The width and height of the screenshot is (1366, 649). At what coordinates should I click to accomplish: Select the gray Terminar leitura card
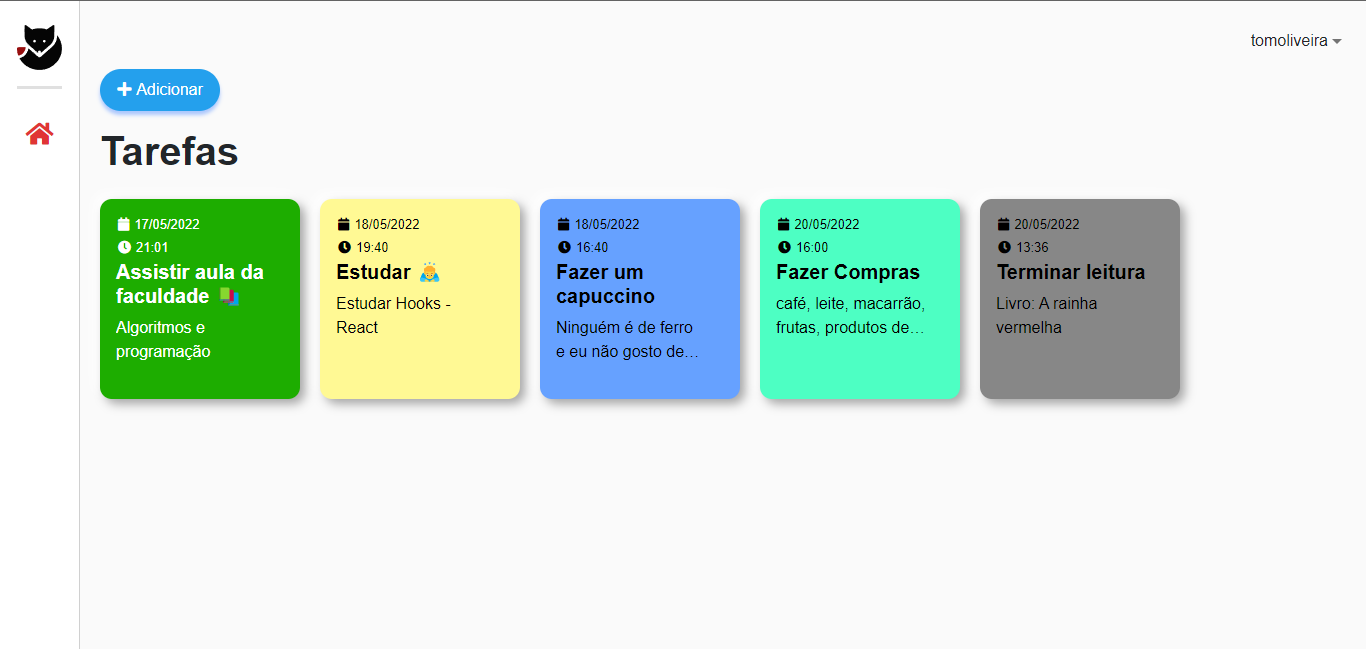pos(1080,298)
